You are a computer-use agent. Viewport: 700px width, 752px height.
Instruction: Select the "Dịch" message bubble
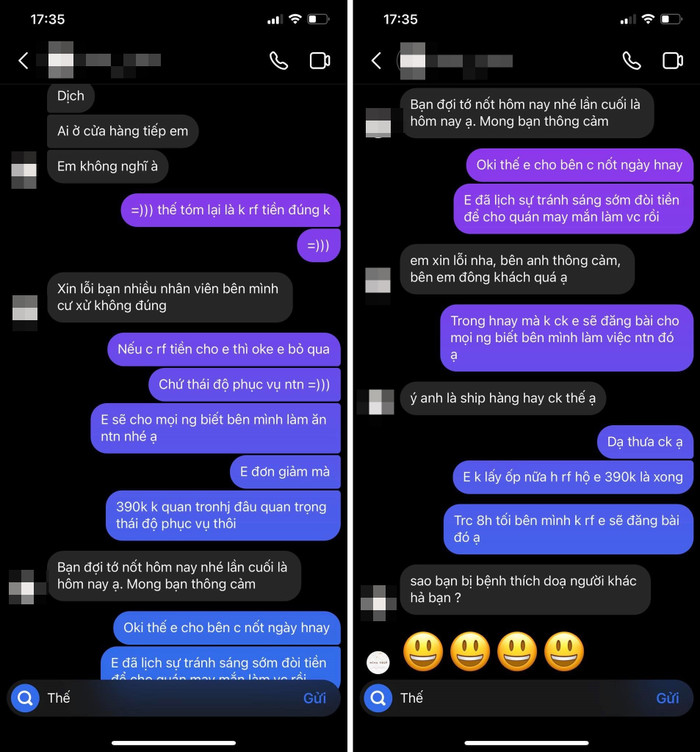tap(70, 96)
